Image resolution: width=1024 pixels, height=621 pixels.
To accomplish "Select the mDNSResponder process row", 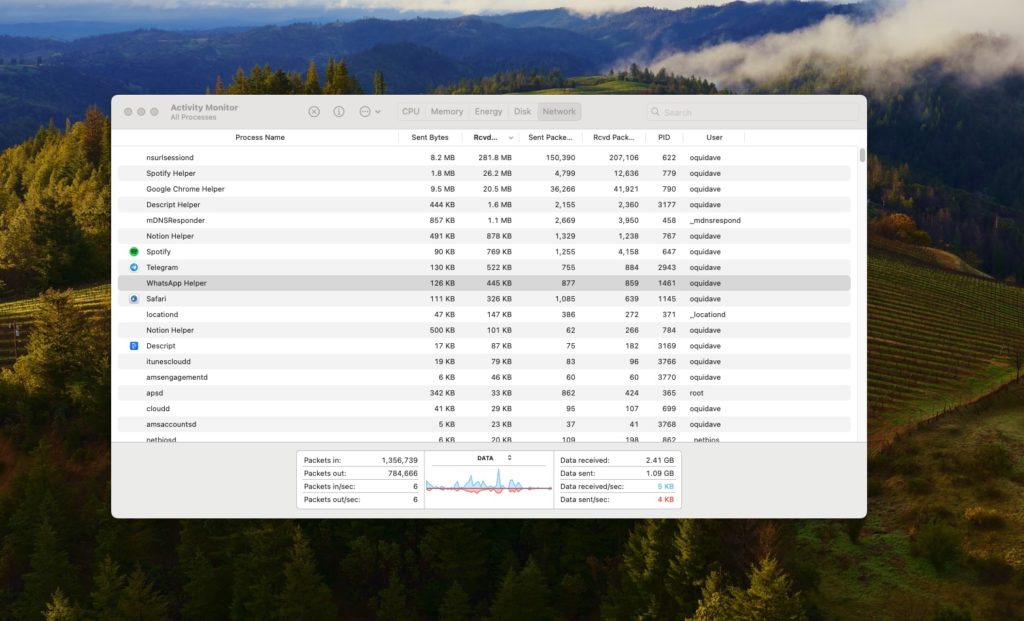I will pos(484,220).
